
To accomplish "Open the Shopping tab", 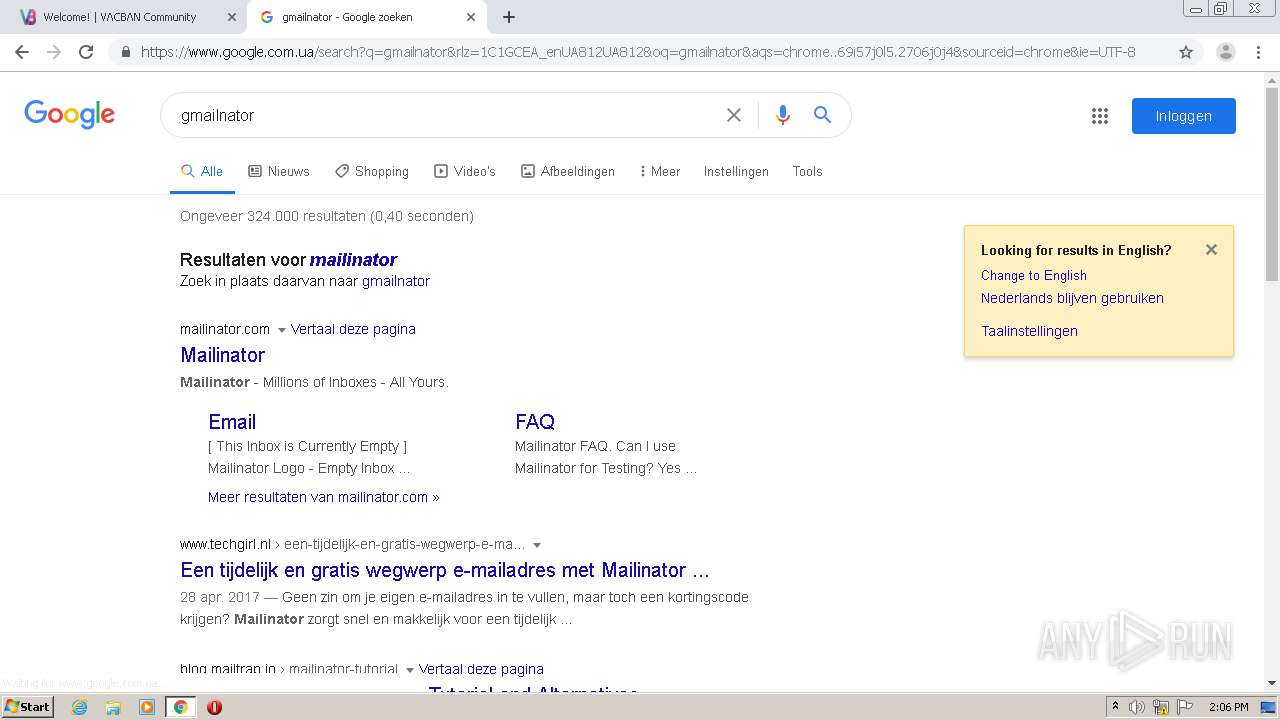I will coord(372,171).
